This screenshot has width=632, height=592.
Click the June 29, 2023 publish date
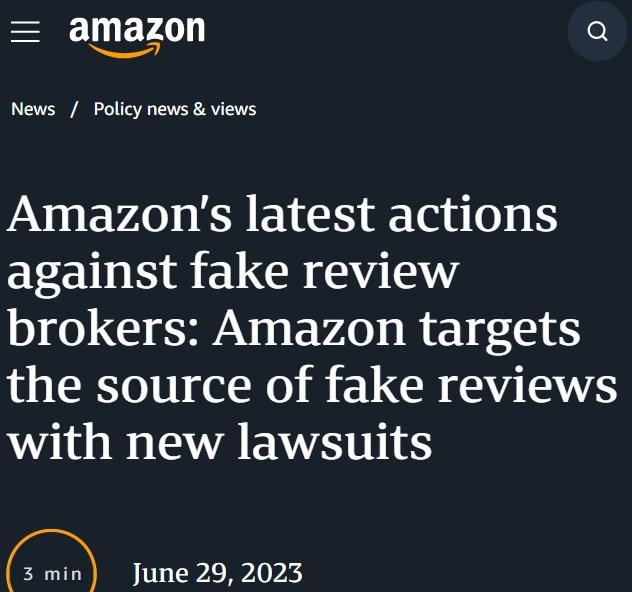[218, 573]
